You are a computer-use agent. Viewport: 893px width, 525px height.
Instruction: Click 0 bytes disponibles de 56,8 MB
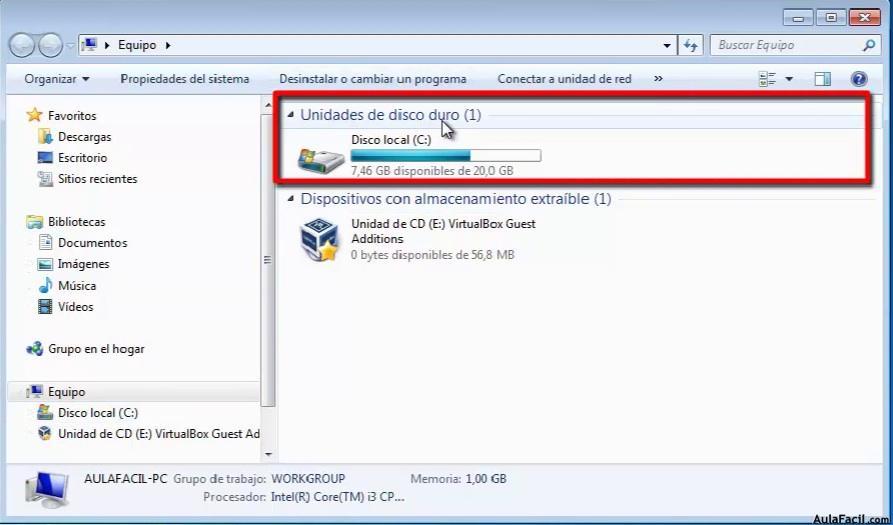click(433, 255)
